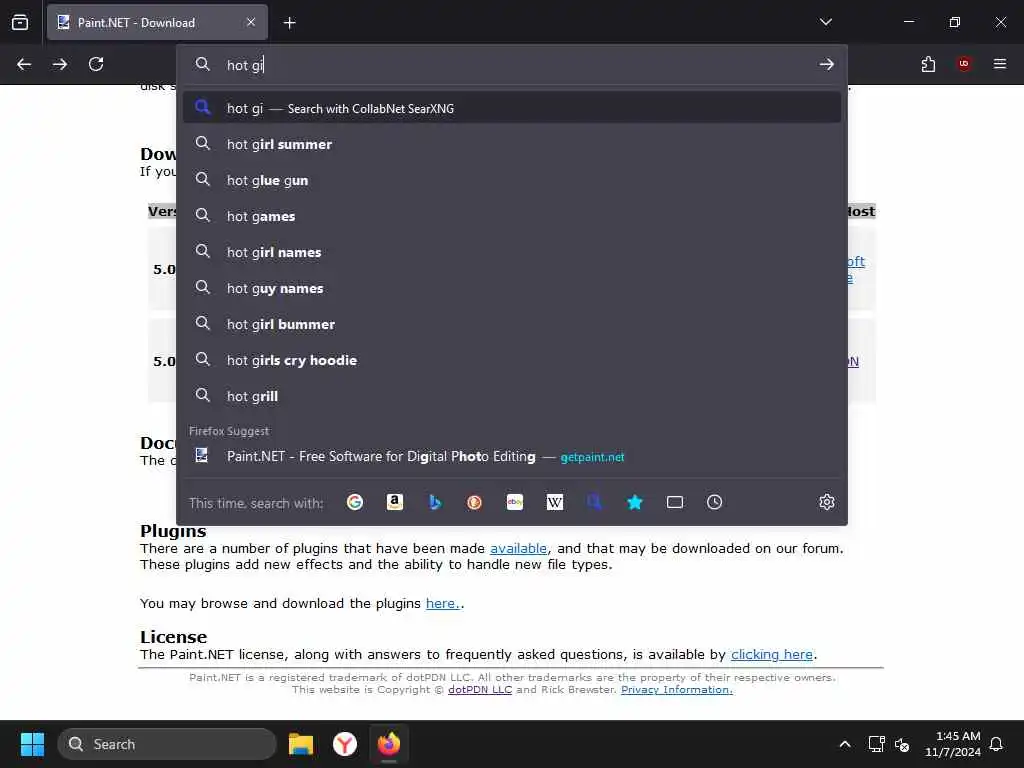1024x768 pixels.
Task: Search bookmarks with star icon
Action: 635,502
